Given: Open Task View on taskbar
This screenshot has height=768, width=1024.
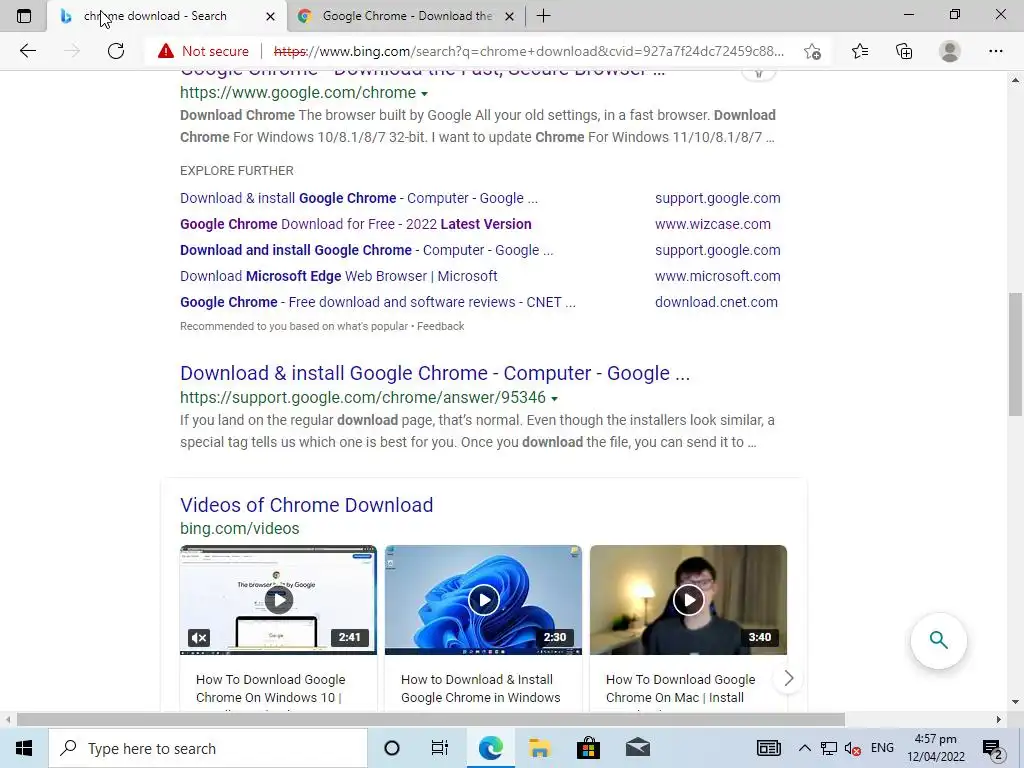Looking at the screenshot, I should tap(440, 748).
